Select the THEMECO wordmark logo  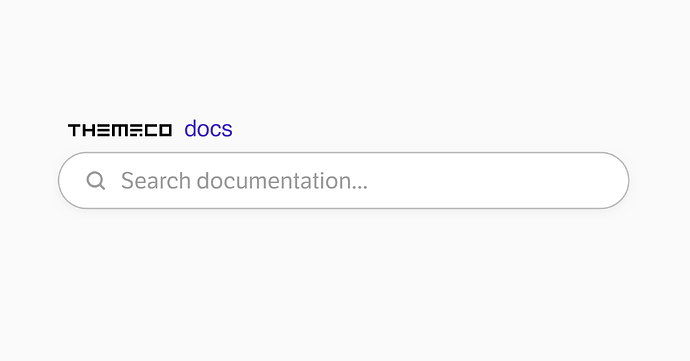120,130
